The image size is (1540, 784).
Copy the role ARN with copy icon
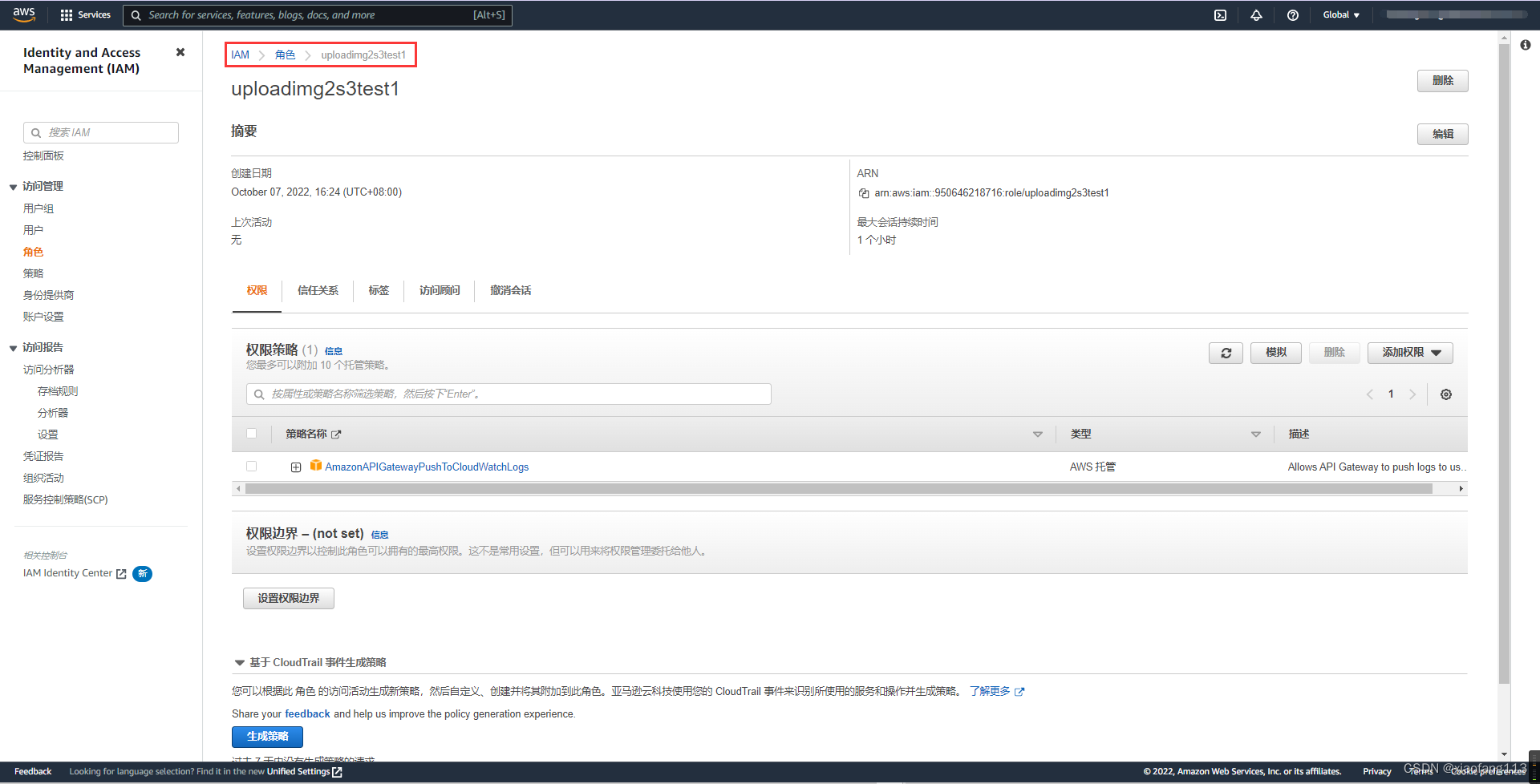[x=864, y=193]
